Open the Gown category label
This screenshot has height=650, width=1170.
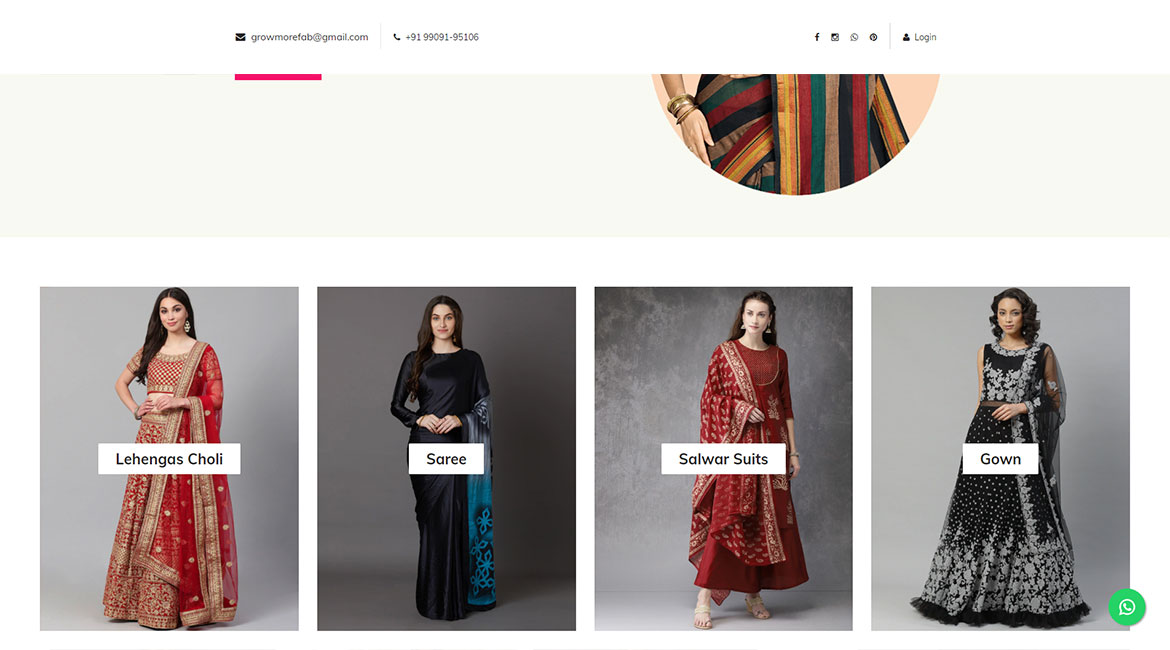(1000, 459)
